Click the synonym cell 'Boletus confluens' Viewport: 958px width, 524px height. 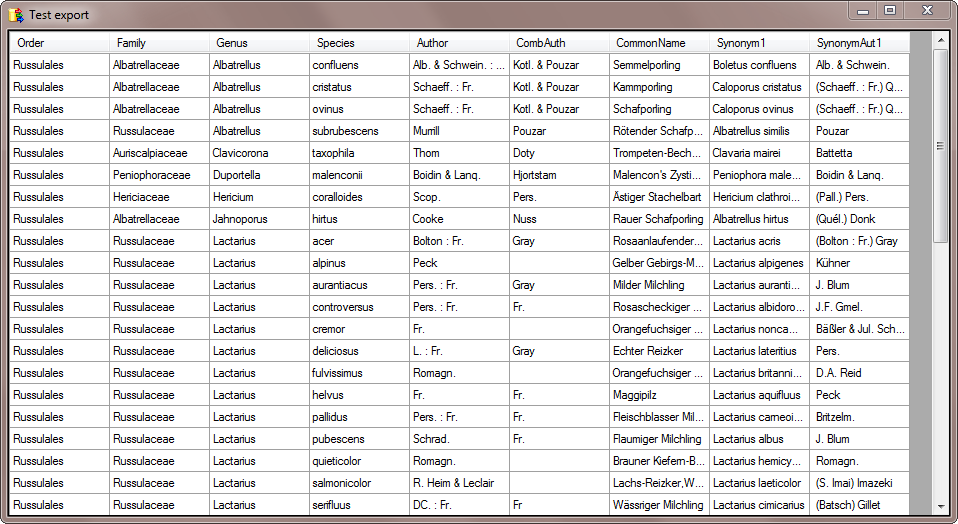pyautogui.click(x=759, y=65)
